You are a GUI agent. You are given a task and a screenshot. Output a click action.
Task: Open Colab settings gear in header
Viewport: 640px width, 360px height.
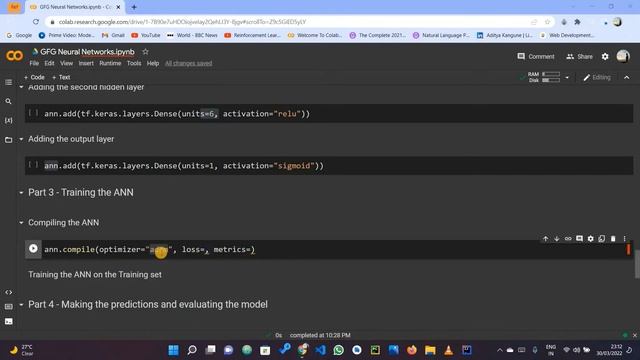click(x=605, y=56)
